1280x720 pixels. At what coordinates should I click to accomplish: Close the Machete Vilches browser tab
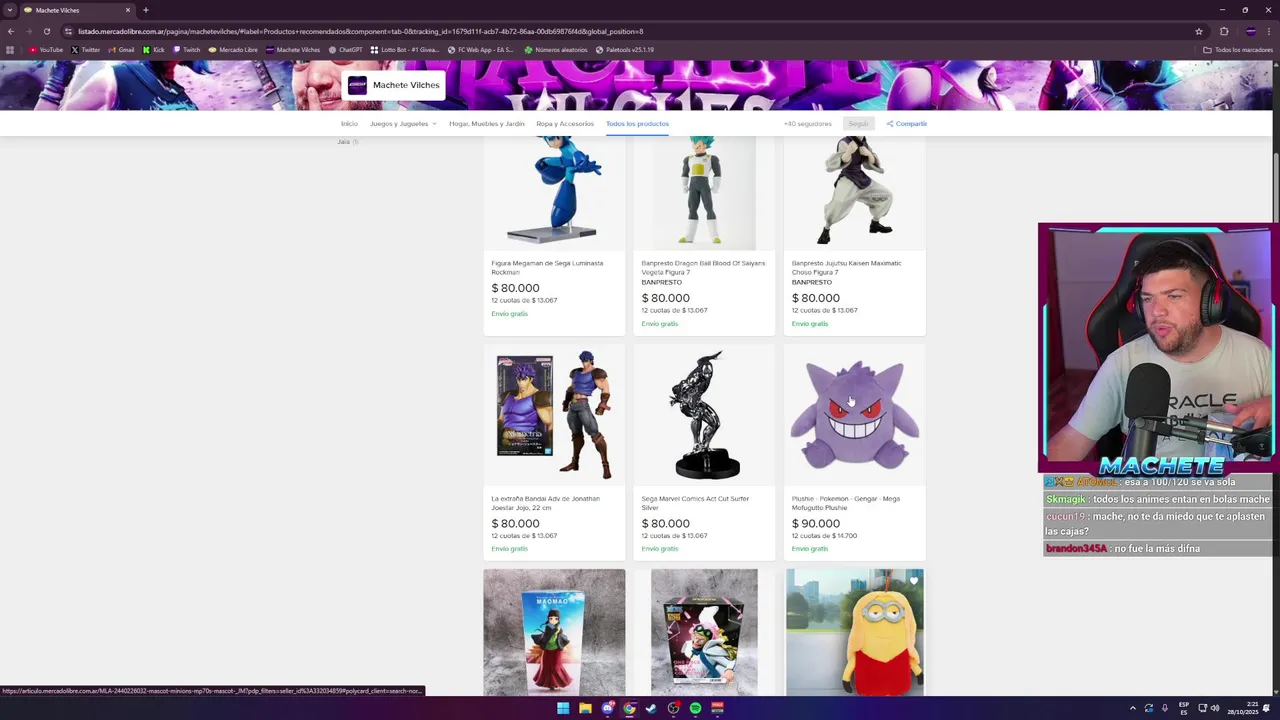tap(128, 10)
